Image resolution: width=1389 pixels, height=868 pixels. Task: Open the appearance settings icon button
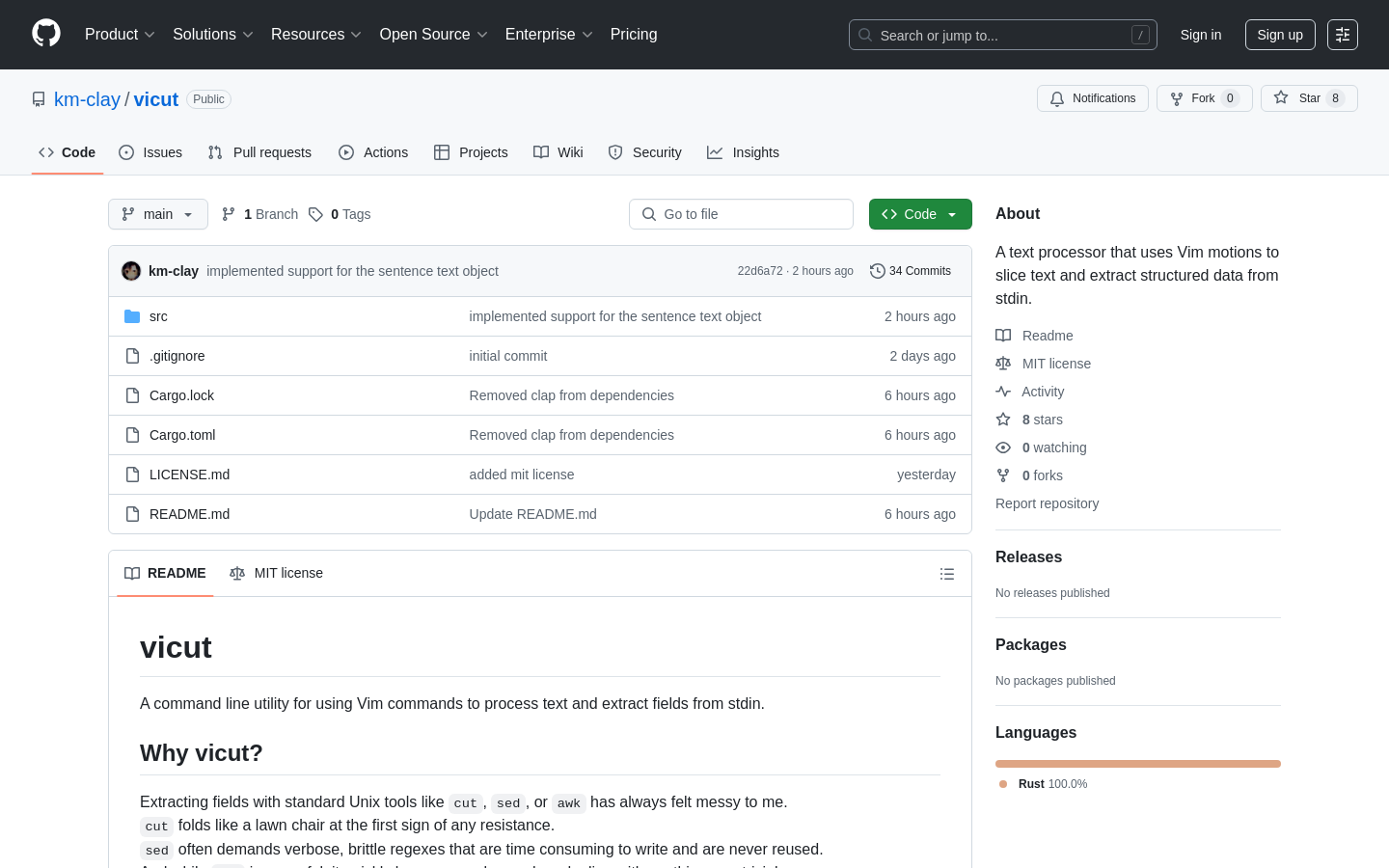pos(1343,35)
